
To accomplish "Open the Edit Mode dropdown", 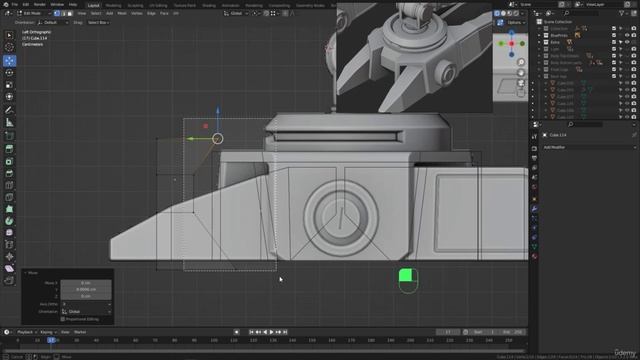I will [x=33, y=13].
